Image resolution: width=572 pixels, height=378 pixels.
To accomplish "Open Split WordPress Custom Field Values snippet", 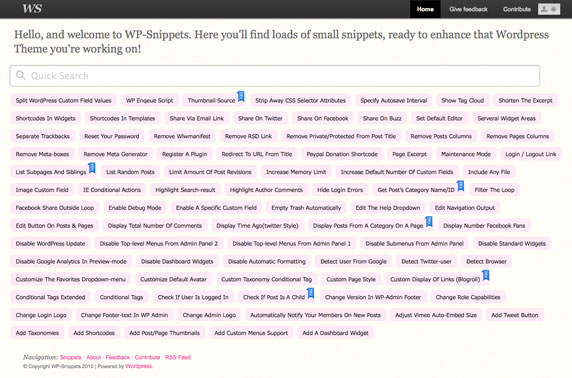I will [63, 100].
